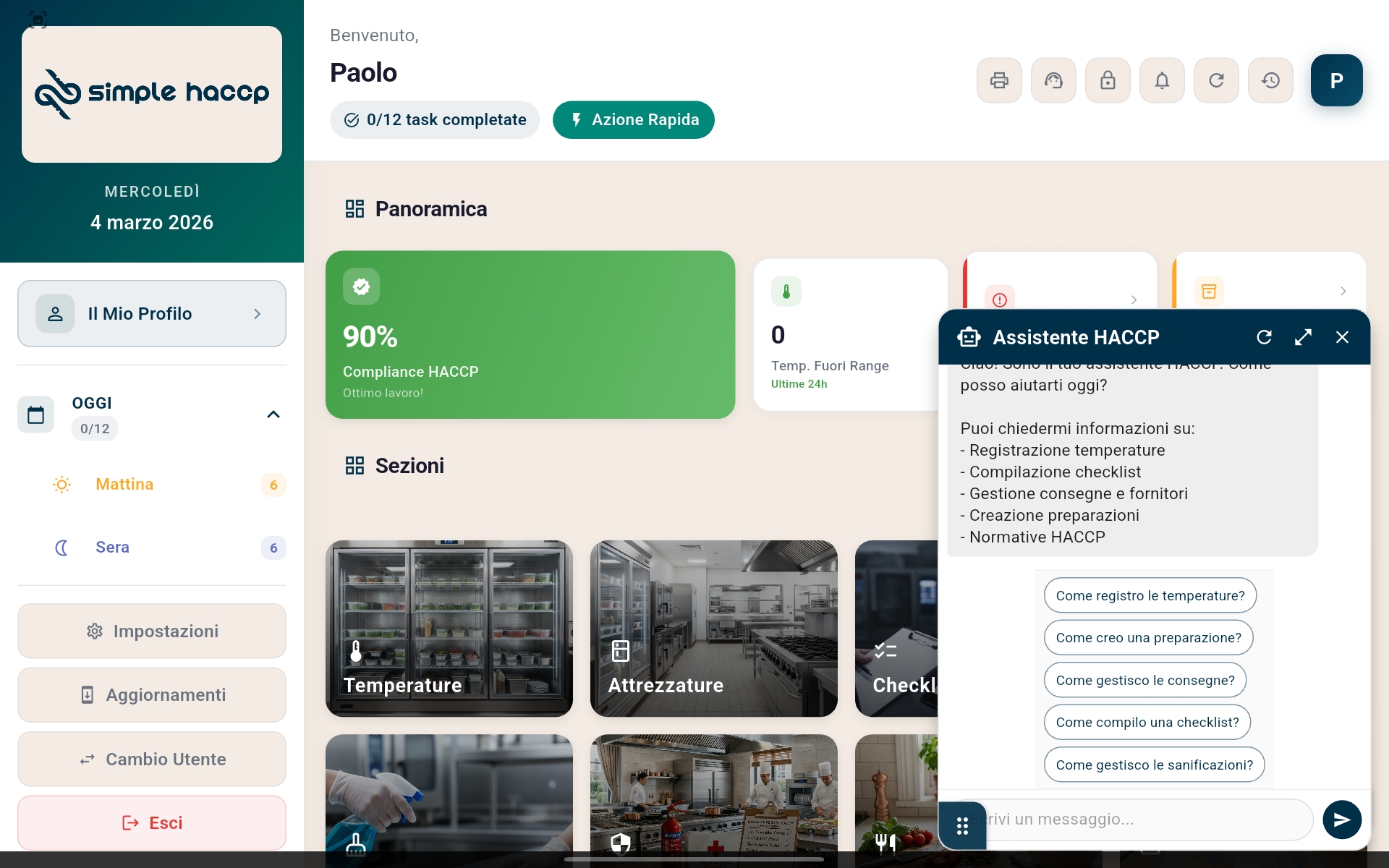1389x868 pixels.
Task: Collapse the OGGI section chevron
Action: pos(273,414)
